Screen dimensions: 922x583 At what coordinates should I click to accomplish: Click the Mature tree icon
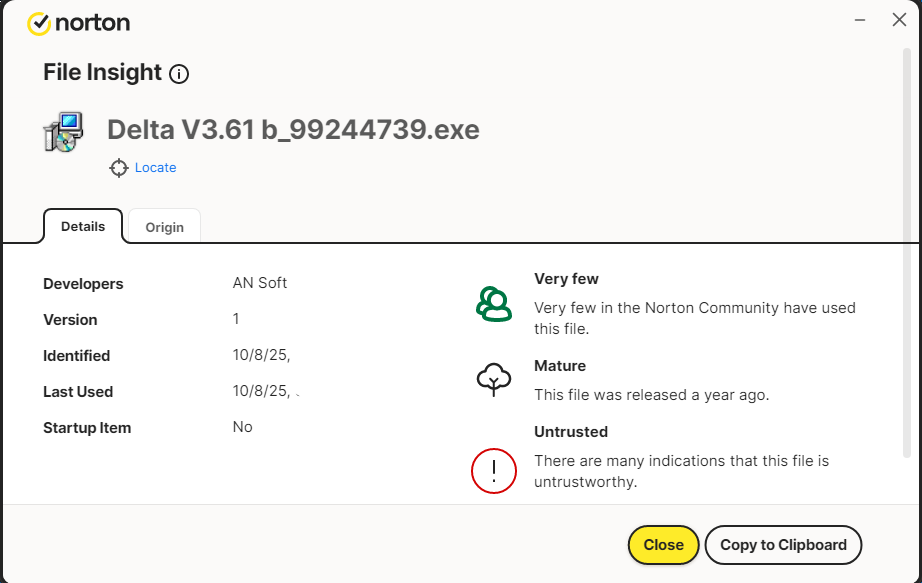click(493, 379)
